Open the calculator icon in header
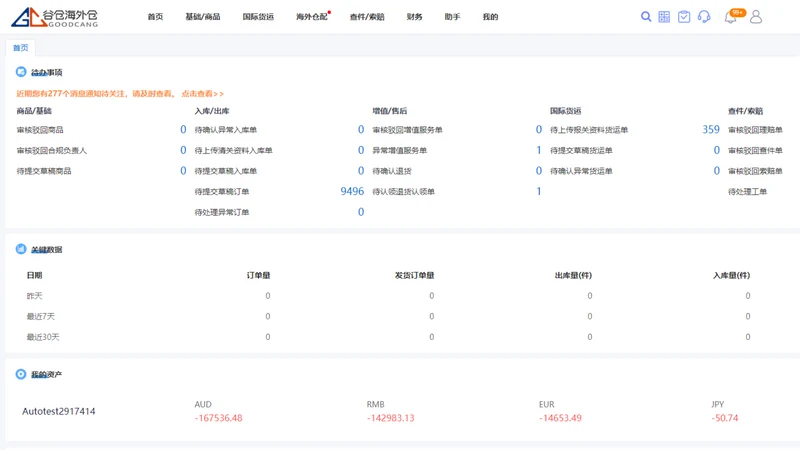 664,17
